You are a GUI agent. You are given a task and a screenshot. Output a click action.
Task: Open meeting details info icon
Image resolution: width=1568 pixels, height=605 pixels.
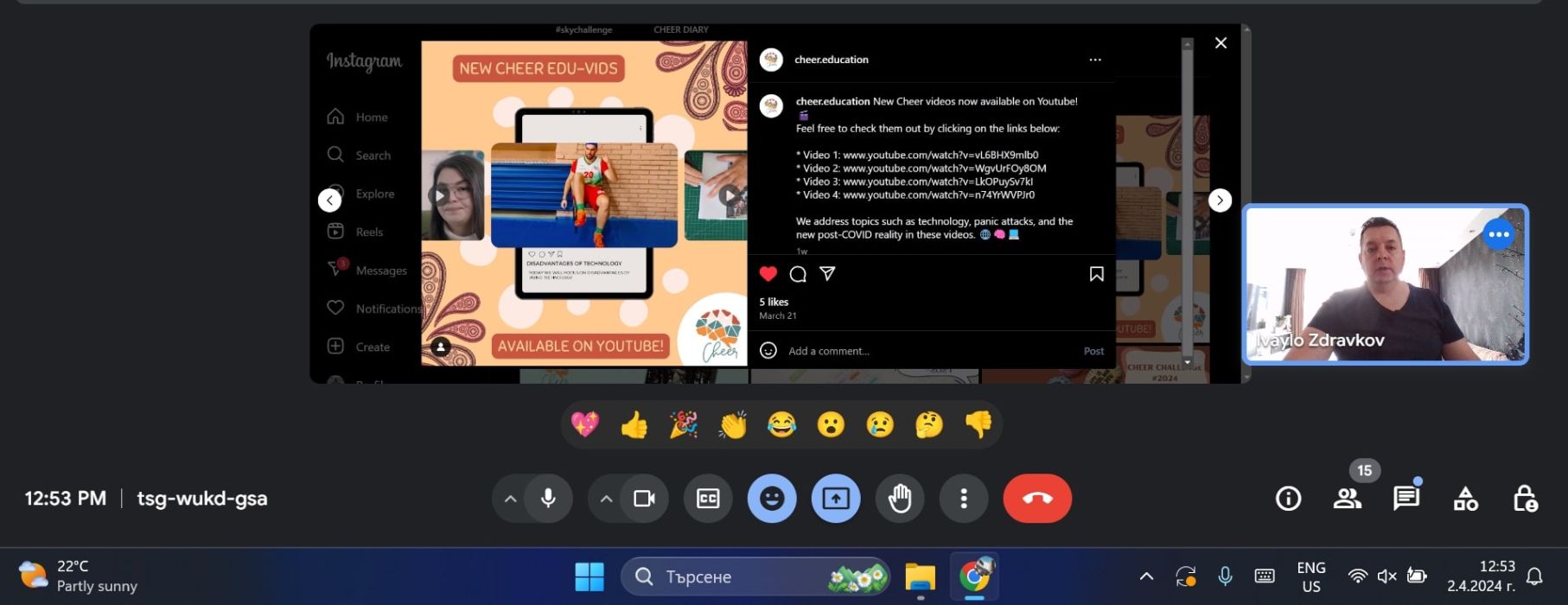tap(1288, 499)
